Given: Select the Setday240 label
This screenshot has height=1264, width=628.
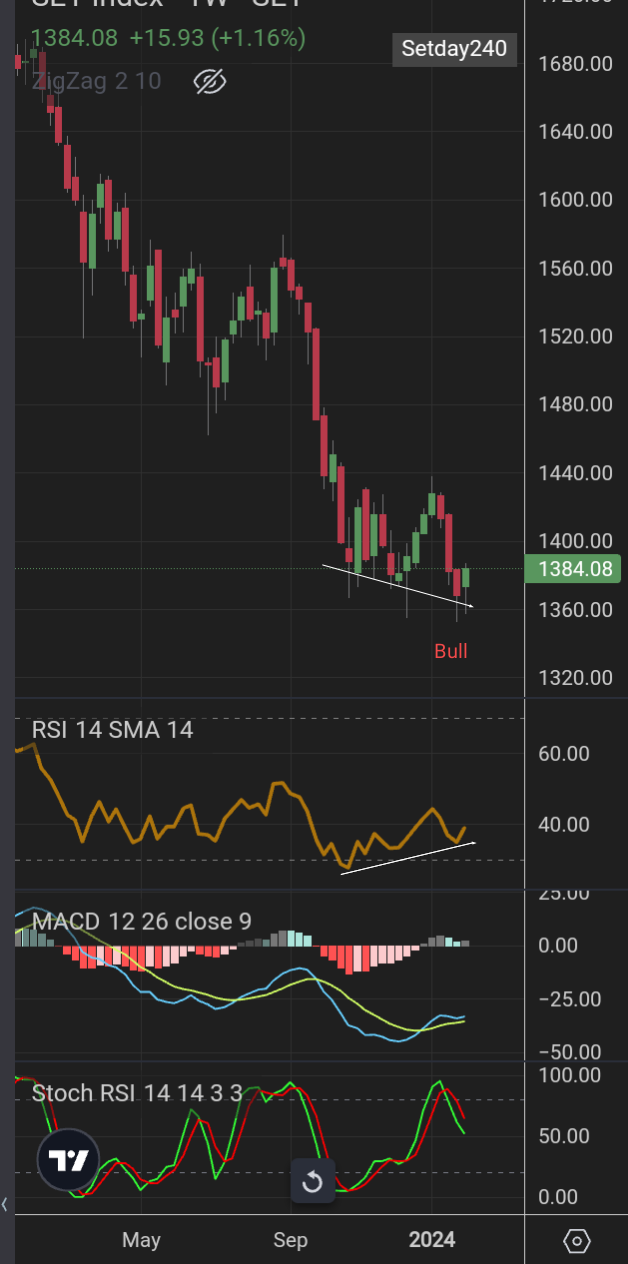Looking at the screenshot, I should [x=454, y=48].
